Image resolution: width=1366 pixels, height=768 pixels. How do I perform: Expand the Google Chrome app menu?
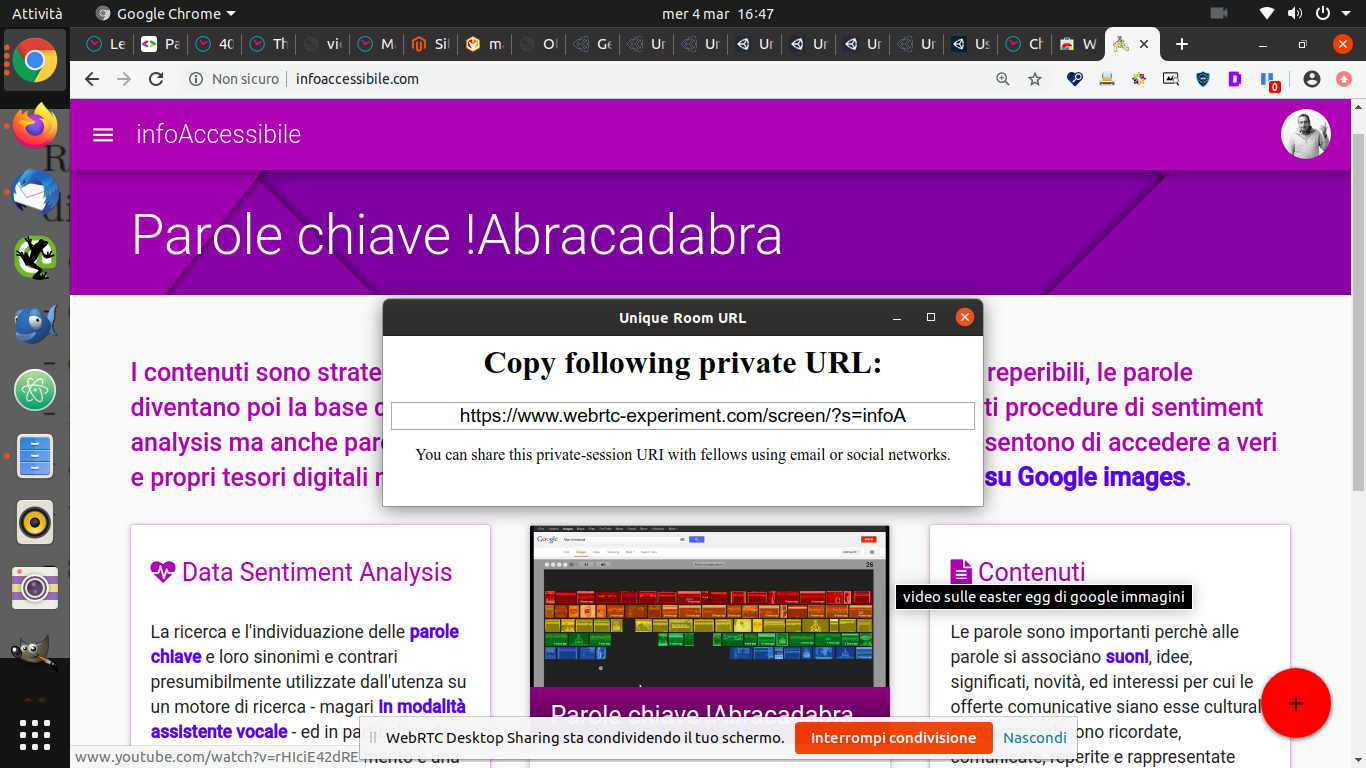(166, 14)
